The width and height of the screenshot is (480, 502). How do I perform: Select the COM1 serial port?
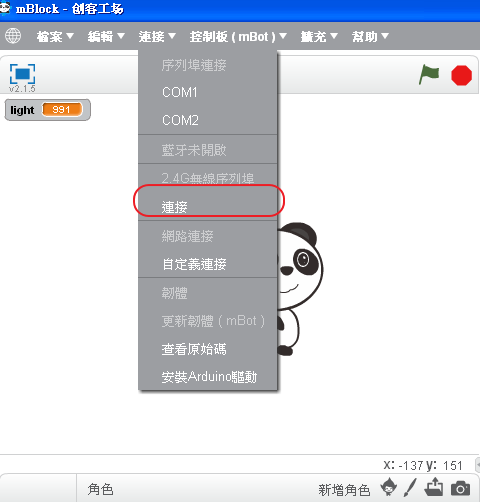tap(208, 92)
